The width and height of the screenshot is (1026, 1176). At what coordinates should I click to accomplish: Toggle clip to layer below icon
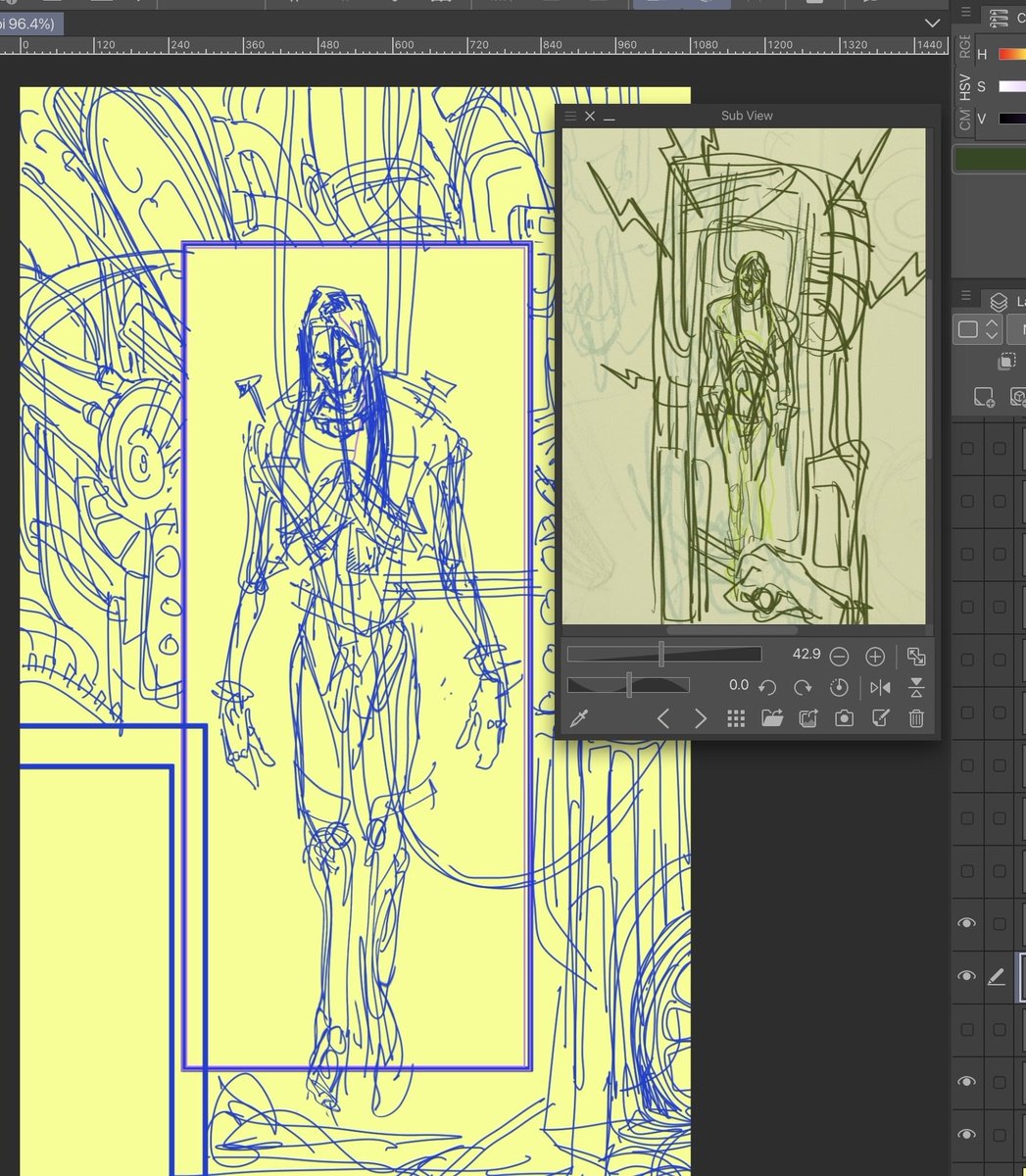click(x=1006, y=363)
